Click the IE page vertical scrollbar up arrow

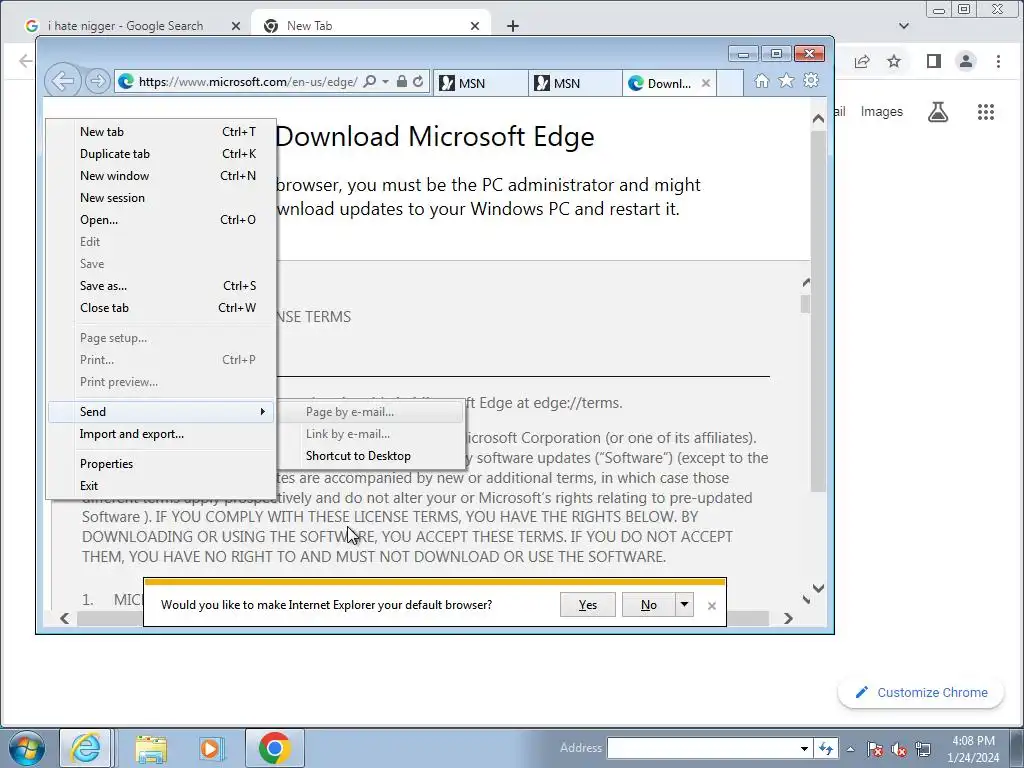point(818,119)
